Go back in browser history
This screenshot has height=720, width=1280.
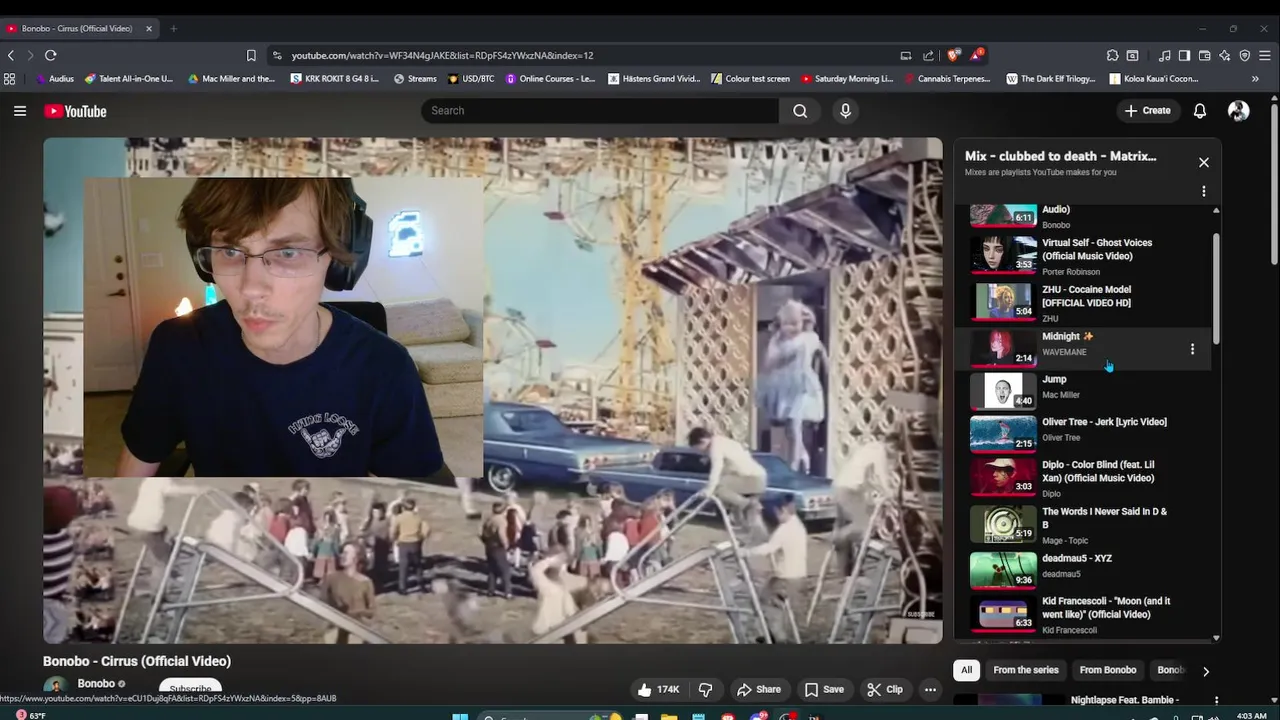(11, 55)
